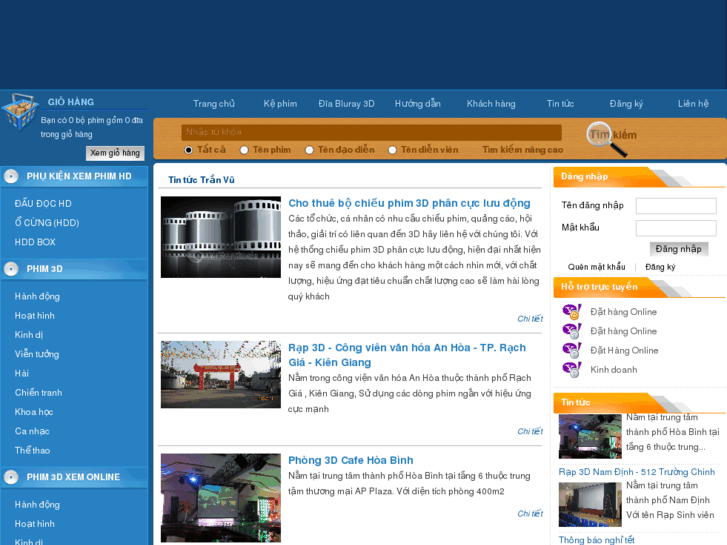This screenshot has width=727, height=545.
Task: Click Chi tiết for projector rental article
Action: [x=530, y=319]
